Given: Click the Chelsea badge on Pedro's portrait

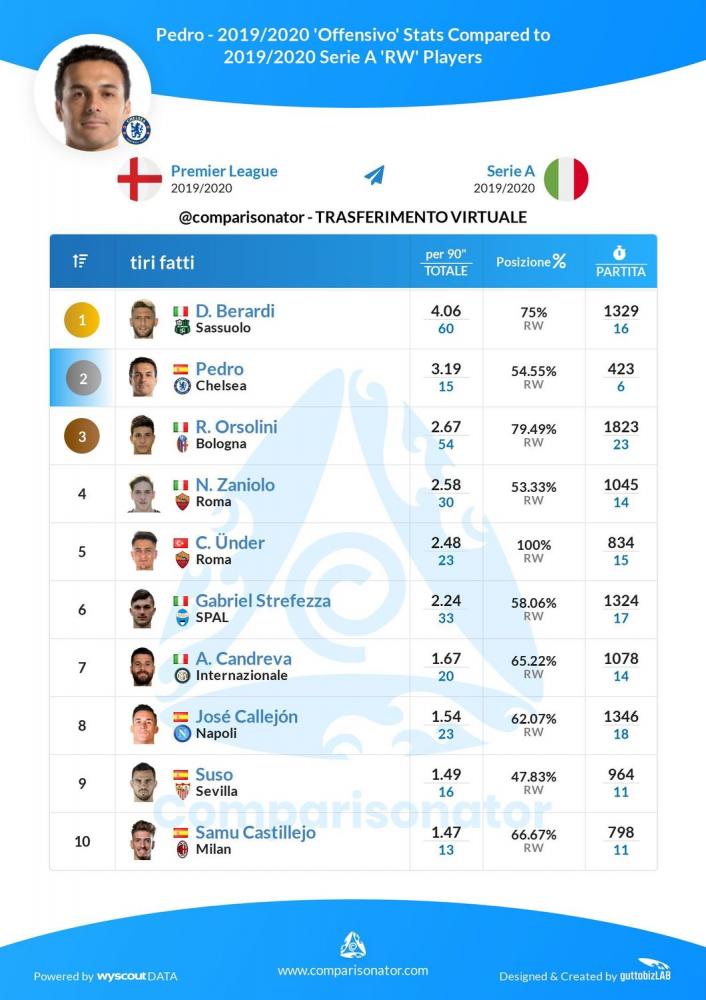Looking at the screenshot, I should (136, 129).
